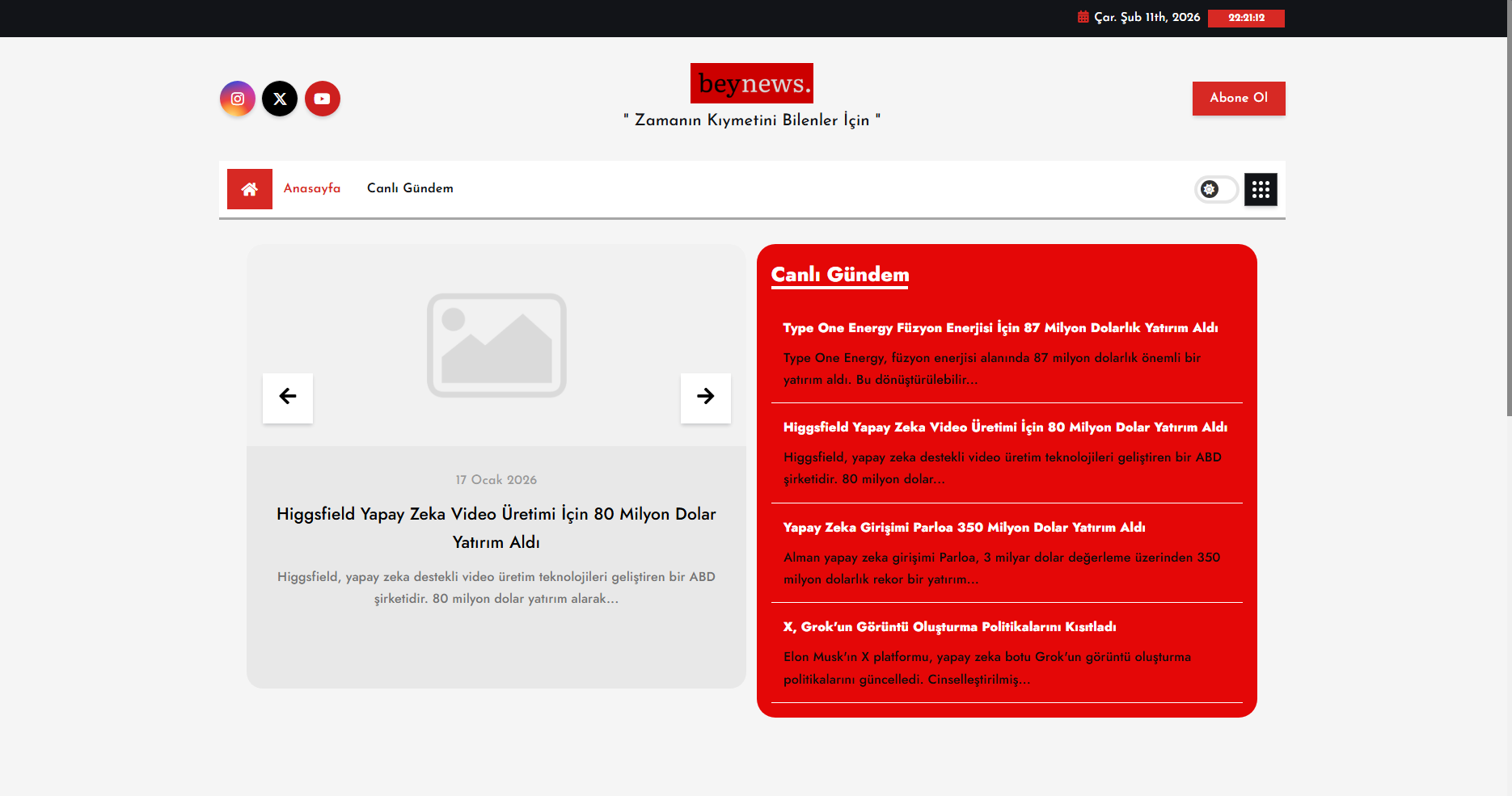Open the YouTube social icon
The image size is (1512, 796).
click(323, 99)
